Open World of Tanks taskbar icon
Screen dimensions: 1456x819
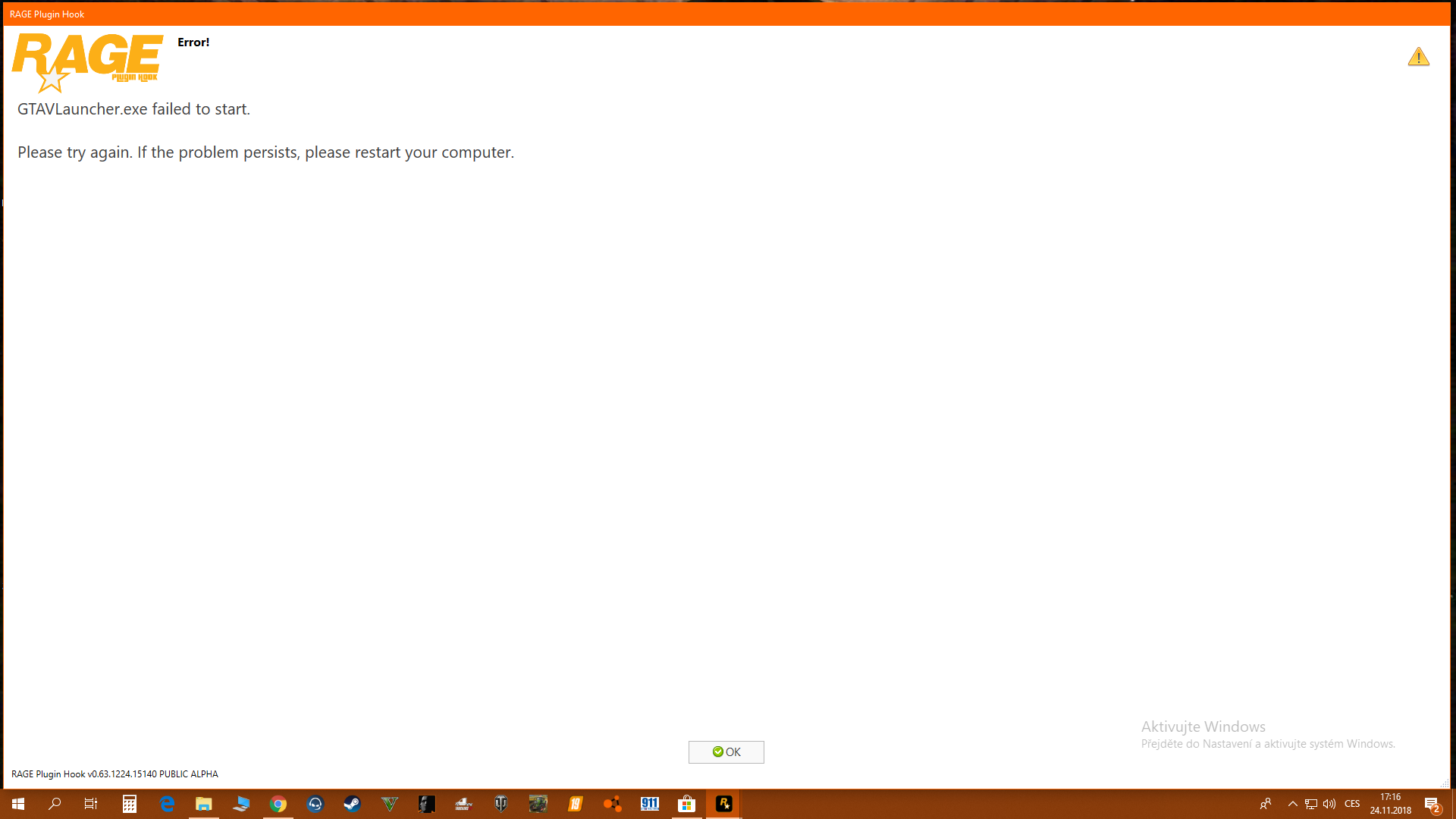[x=501, y=804]
